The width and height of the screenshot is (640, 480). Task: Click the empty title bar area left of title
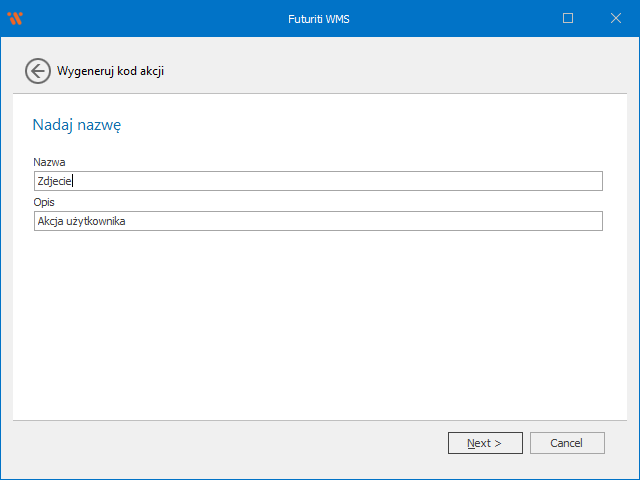150,18
